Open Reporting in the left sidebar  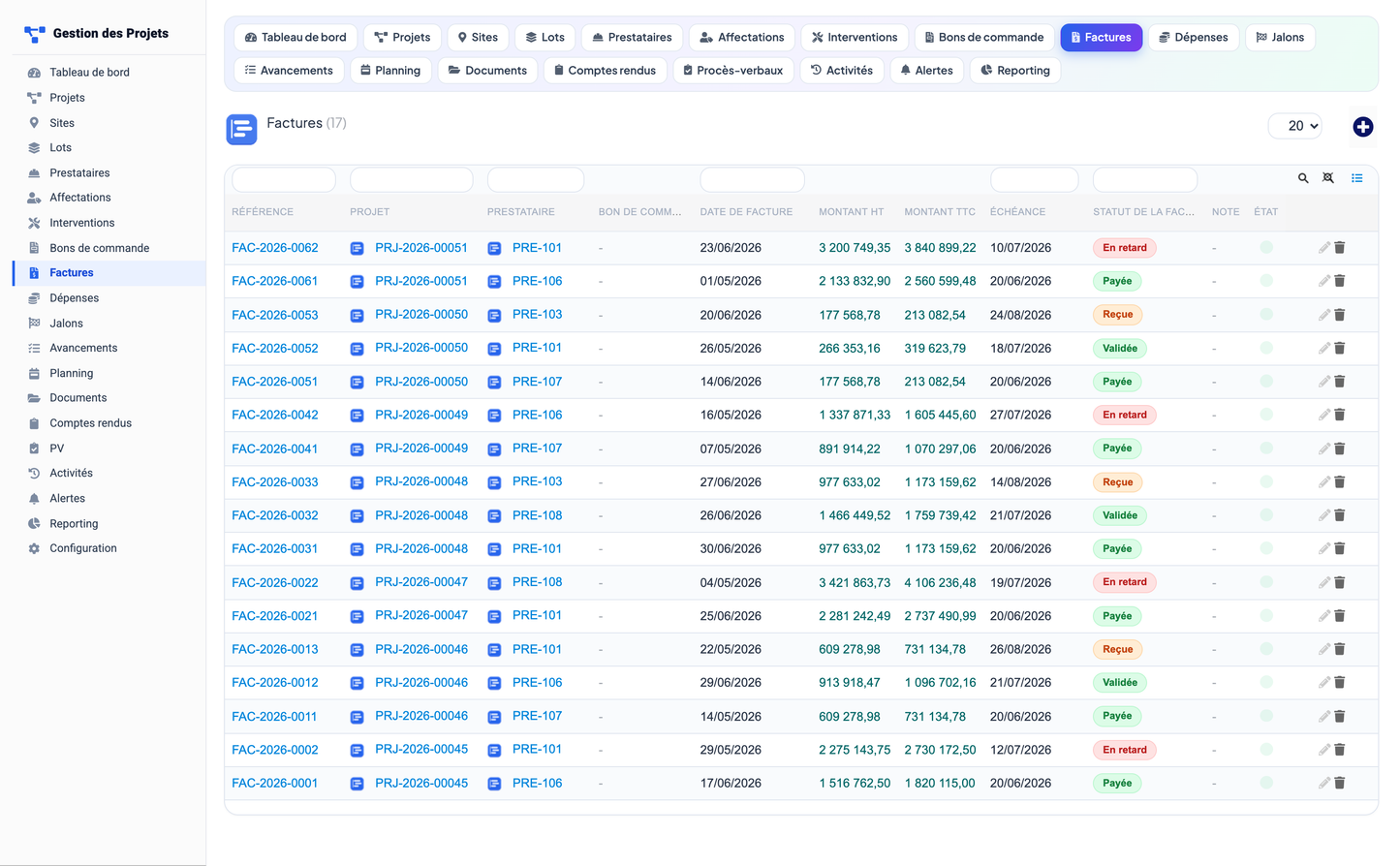coord(74,523)
